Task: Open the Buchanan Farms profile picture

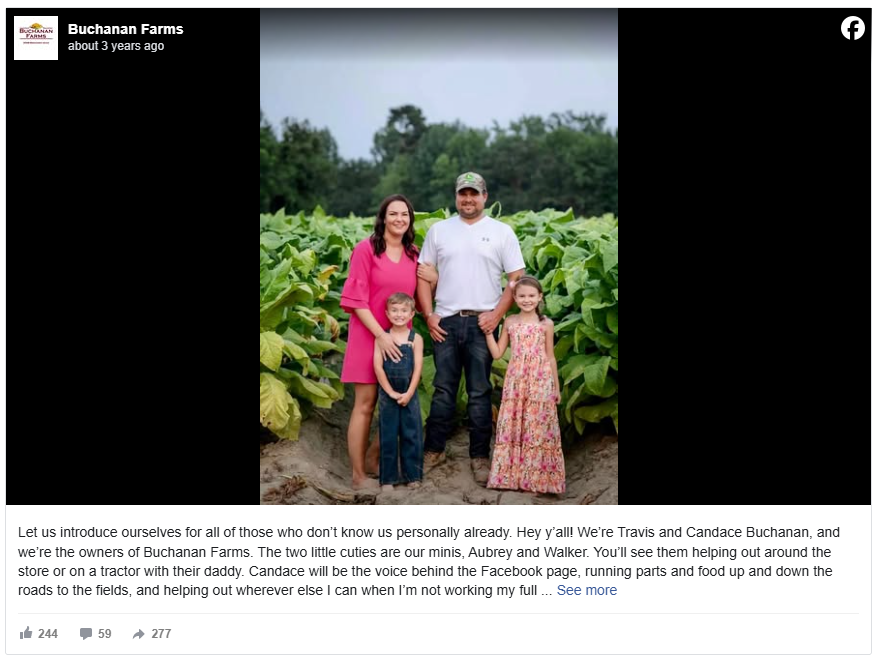Action: (x=36, y=38)
